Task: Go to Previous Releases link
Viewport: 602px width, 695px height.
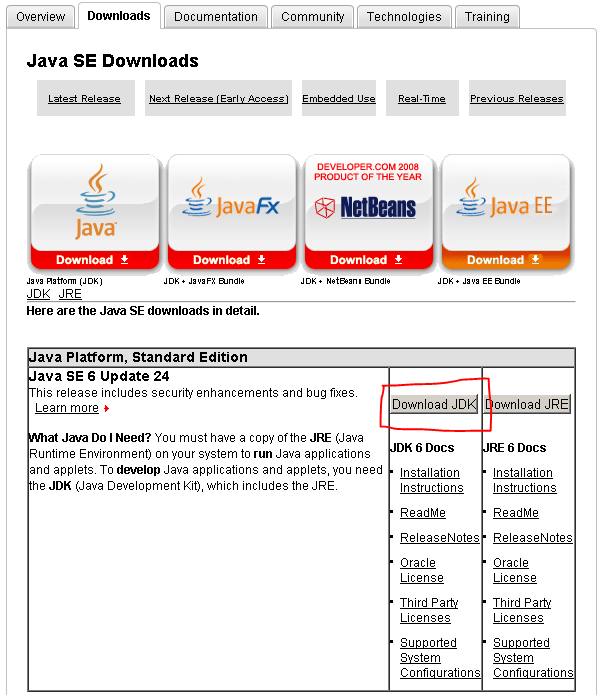Action: tap(517, 98)
